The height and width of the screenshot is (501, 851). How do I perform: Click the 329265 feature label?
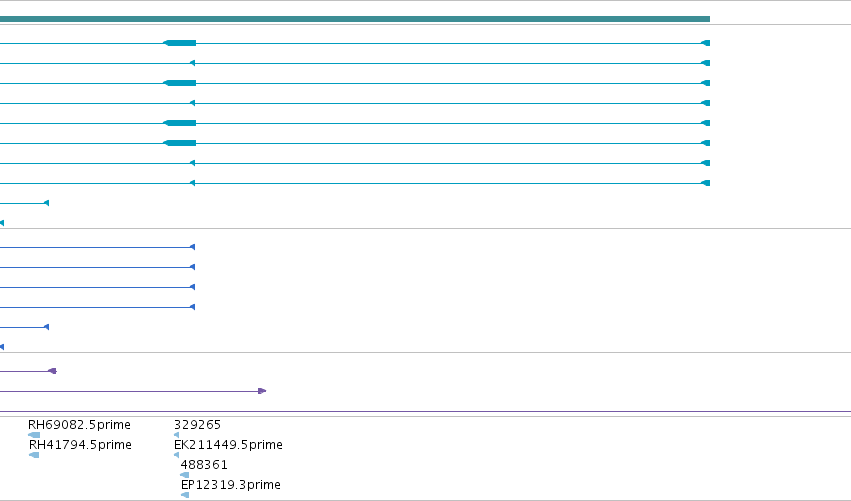(x=198, y=424)
